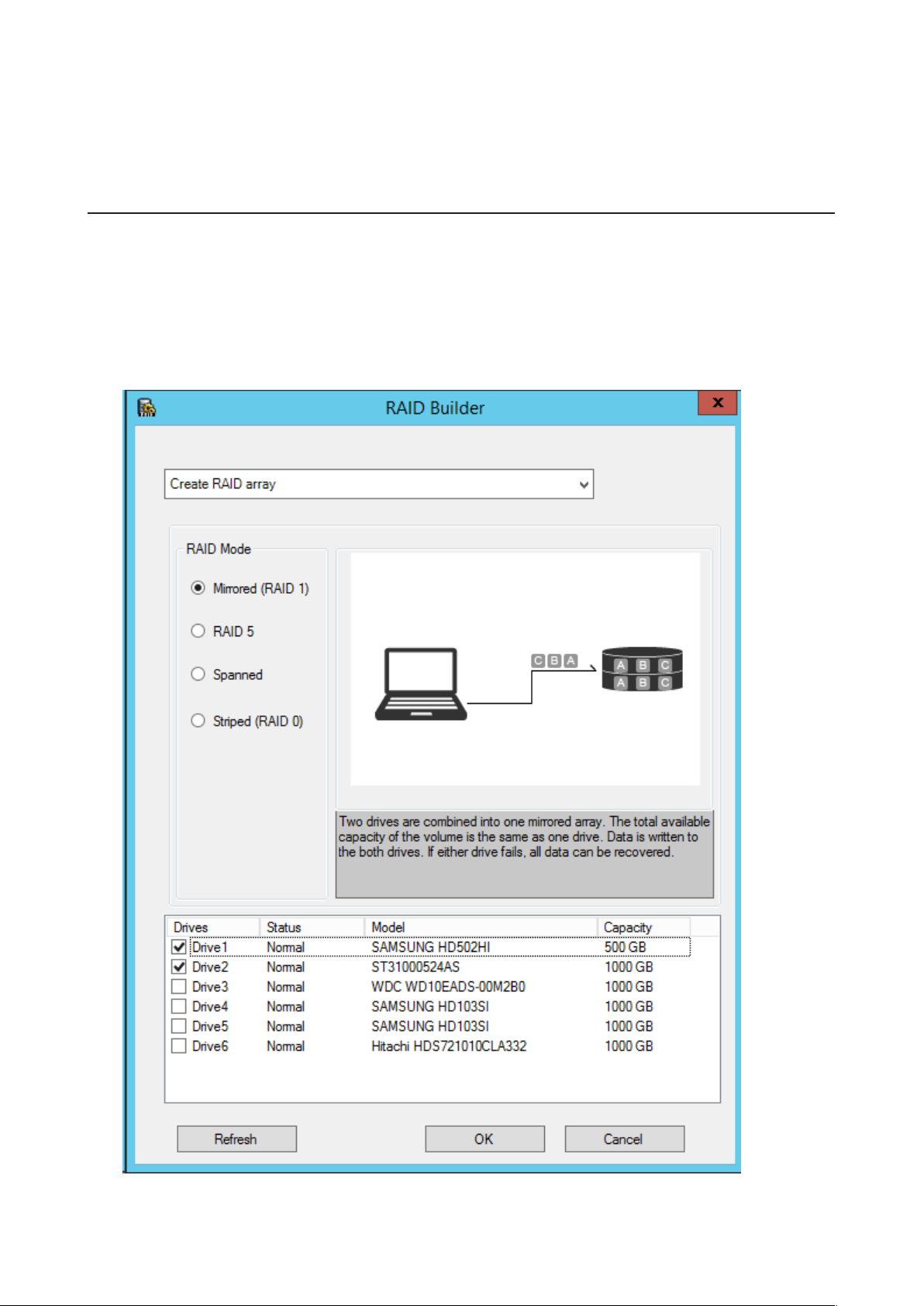Sort by Model column header

(x=481, y=927)
